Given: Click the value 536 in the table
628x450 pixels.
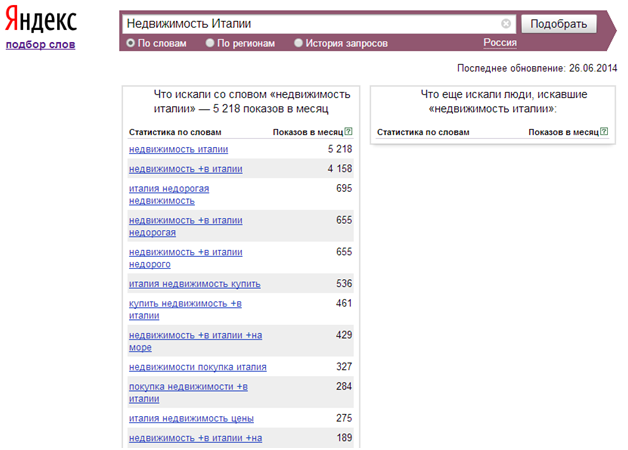Looking at the screenshot, I should pos(344,283).
